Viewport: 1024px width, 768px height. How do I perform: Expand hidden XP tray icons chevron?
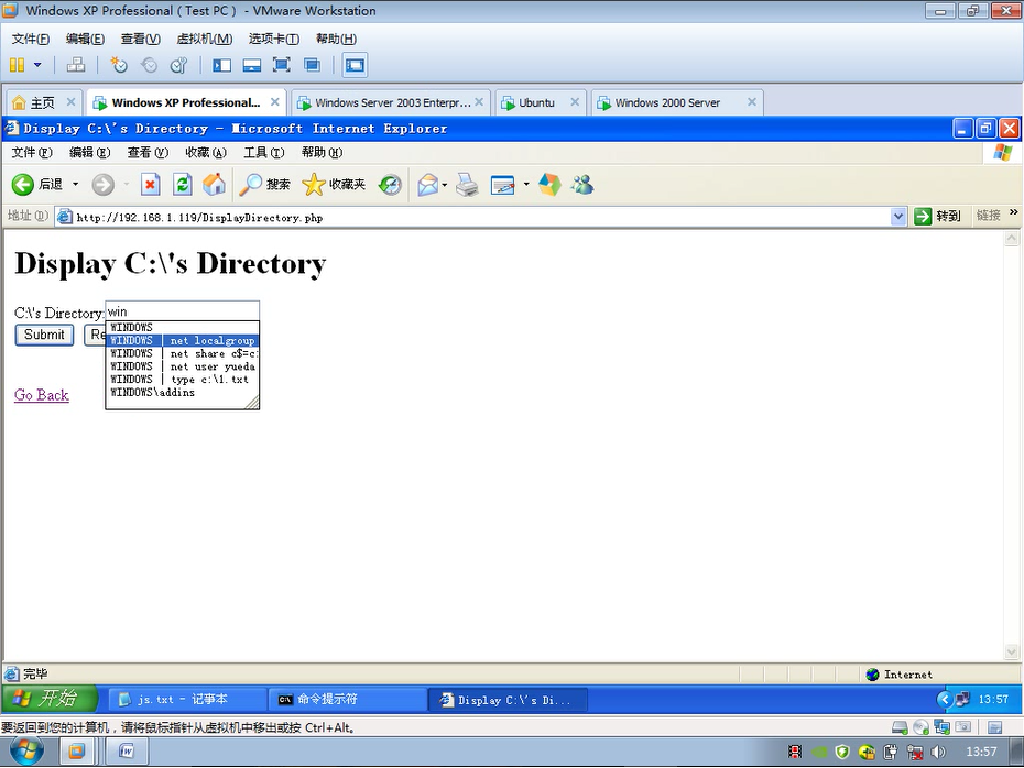click(x=944, y=699)
